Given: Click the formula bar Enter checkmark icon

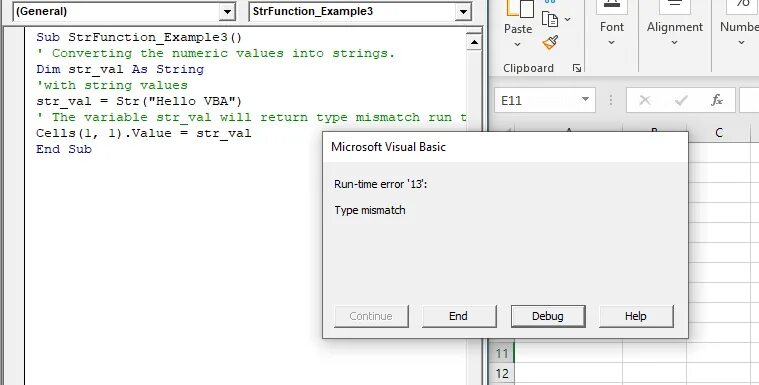Looking at the screenshot, I should pos(681,100).
